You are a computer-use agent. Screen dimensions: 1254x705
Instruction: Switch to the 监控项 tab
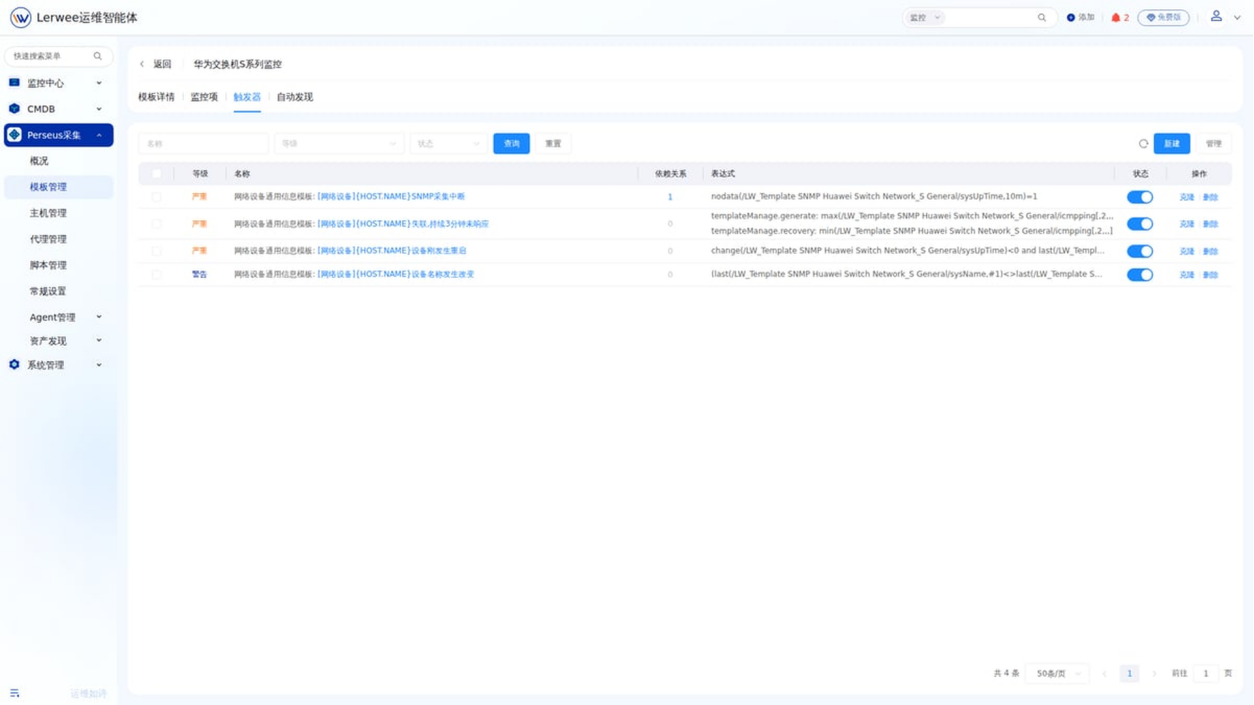click(x=204, y=97)
